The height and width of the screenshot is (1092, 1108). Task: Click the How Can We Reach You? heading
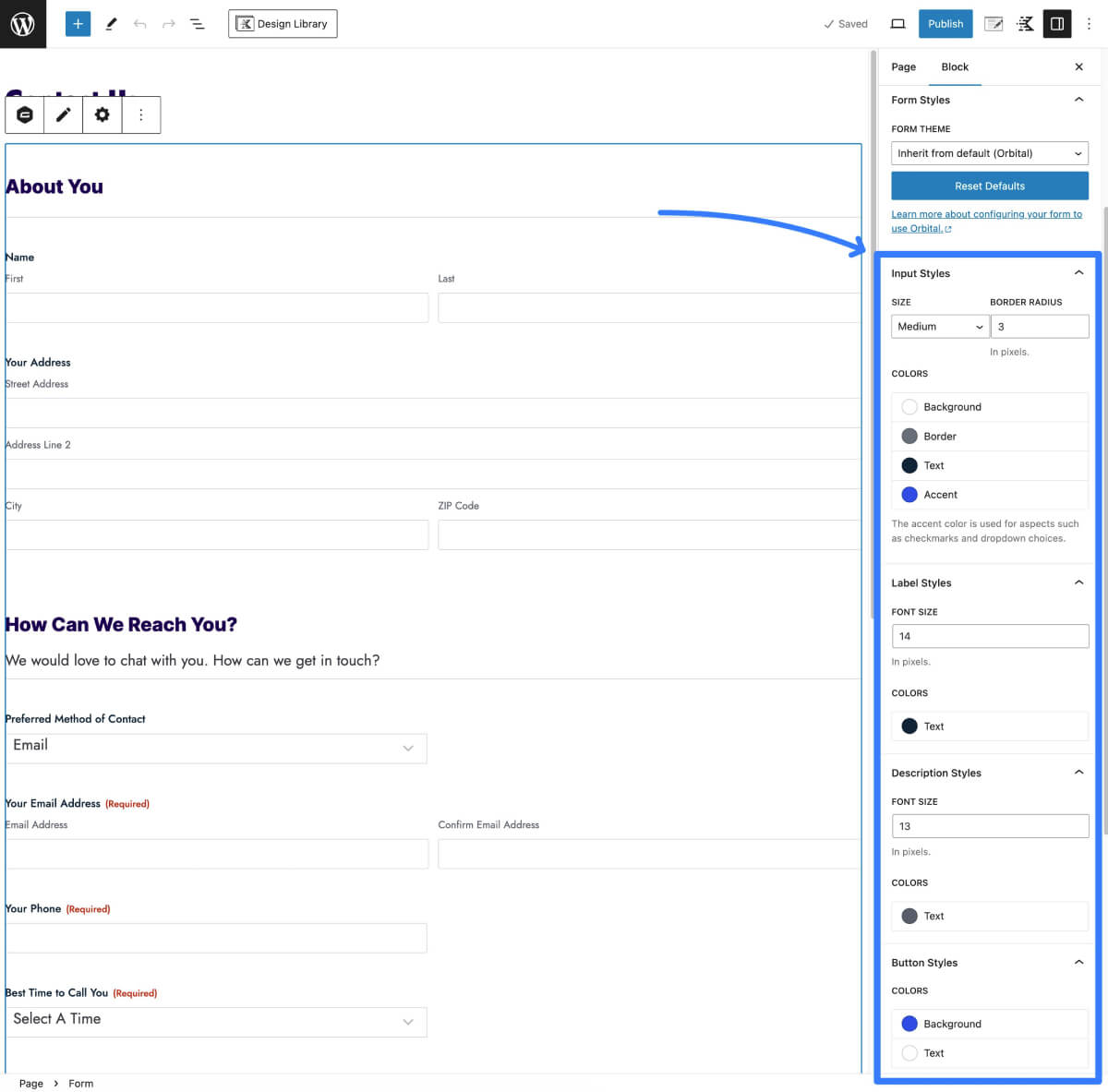(121, 625)
